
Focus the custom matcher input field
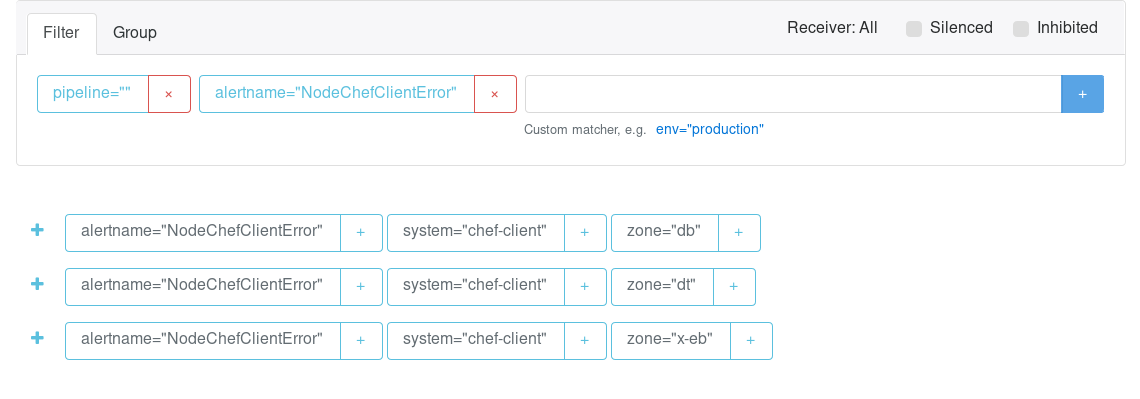pyautogui.click(x=793, y=94)
